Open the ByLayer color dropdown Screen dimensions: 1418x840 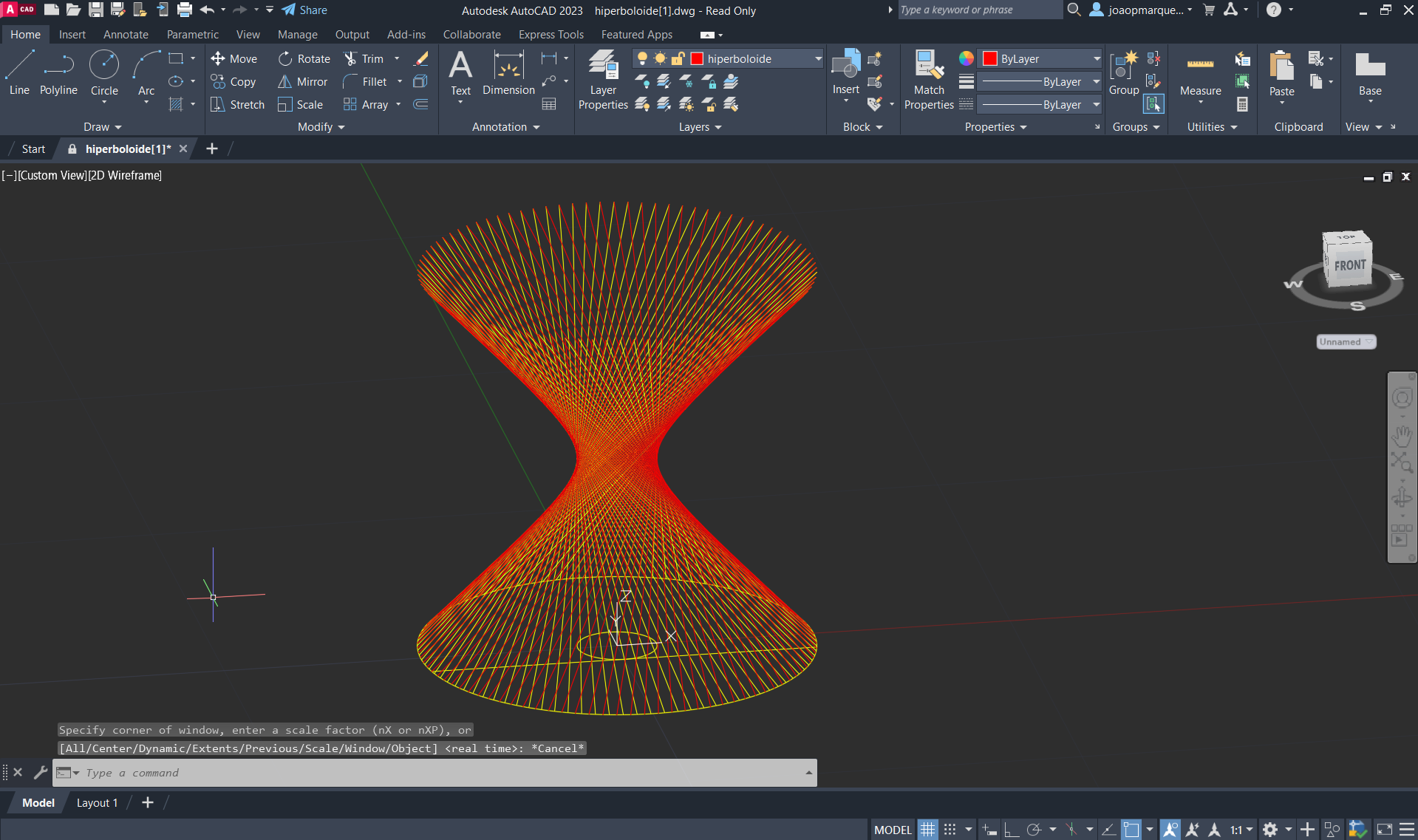(1096, 59)
